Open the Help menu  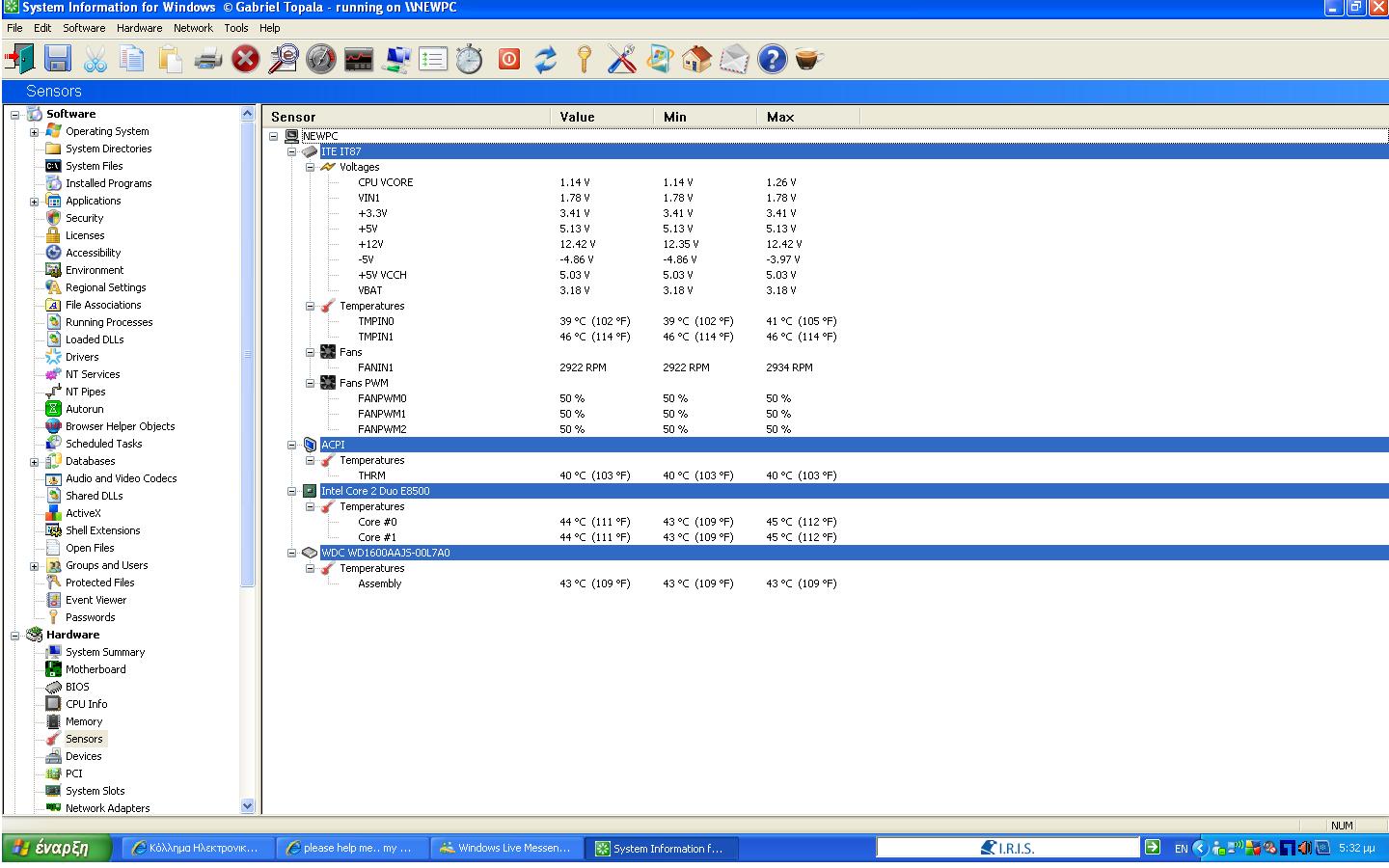click(270, 28)
